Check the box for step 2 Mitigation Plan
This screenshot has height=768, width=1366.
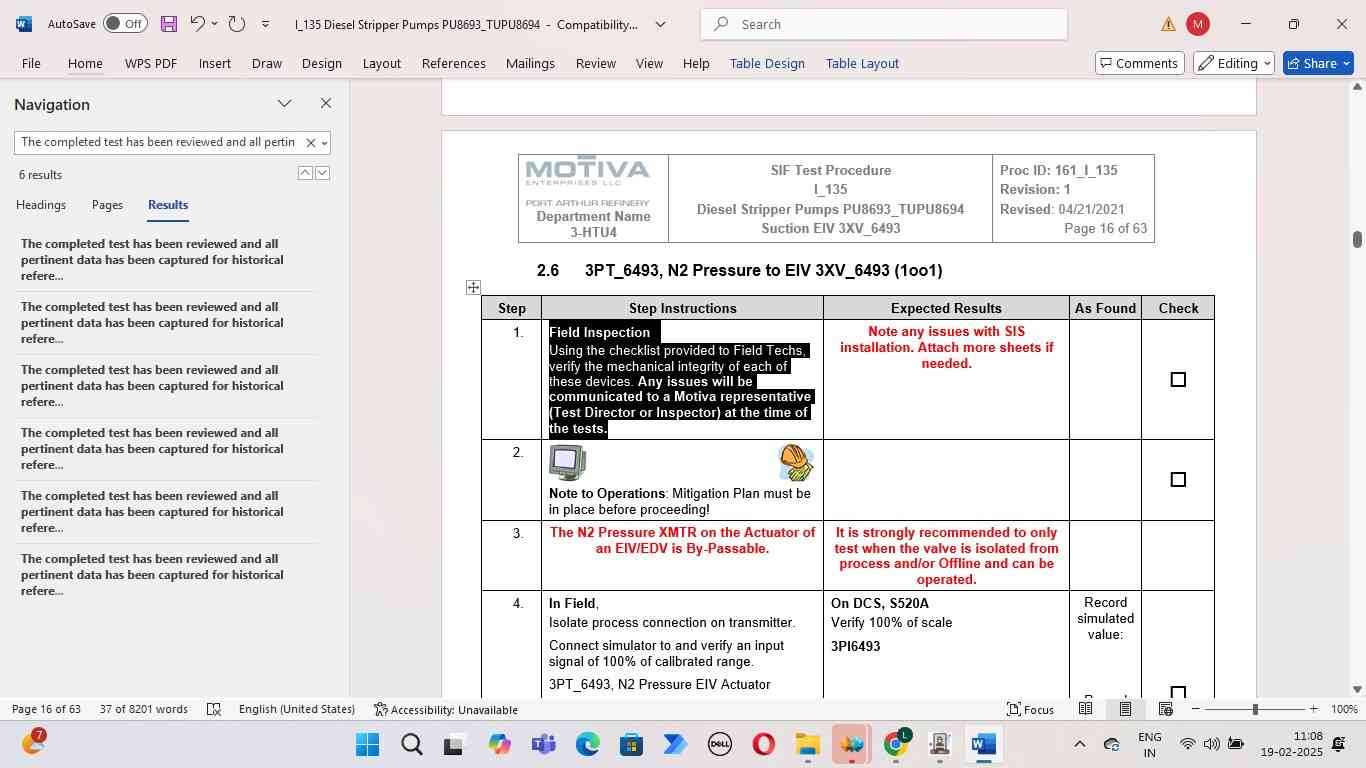click(1178, 480)
